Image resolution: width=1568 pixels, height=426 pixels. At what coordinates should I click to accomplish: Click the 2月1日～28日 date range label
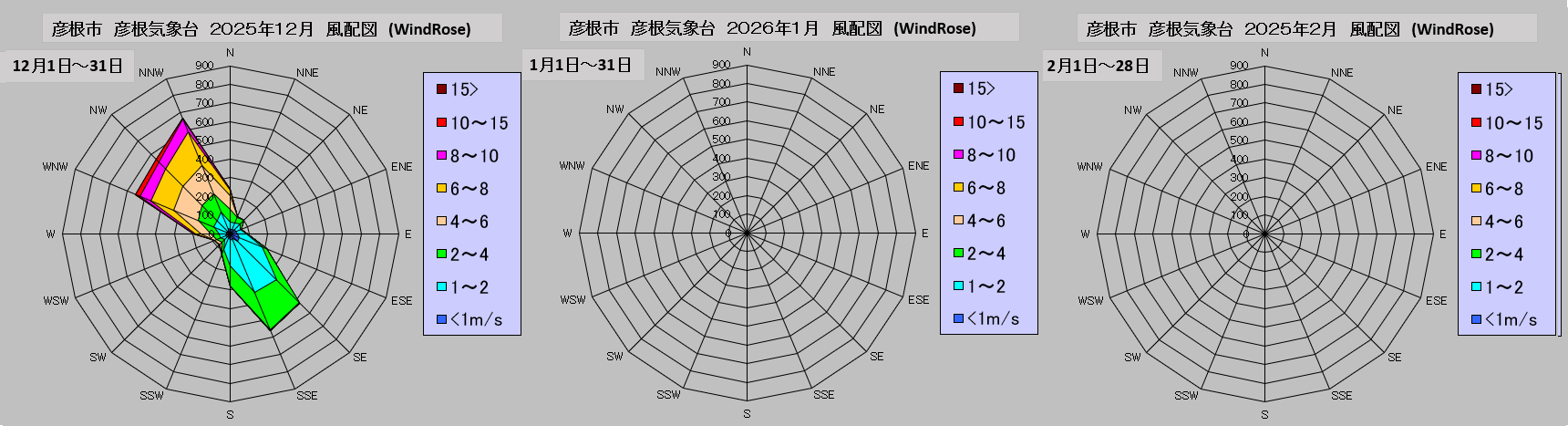[x=1098, y=66]
